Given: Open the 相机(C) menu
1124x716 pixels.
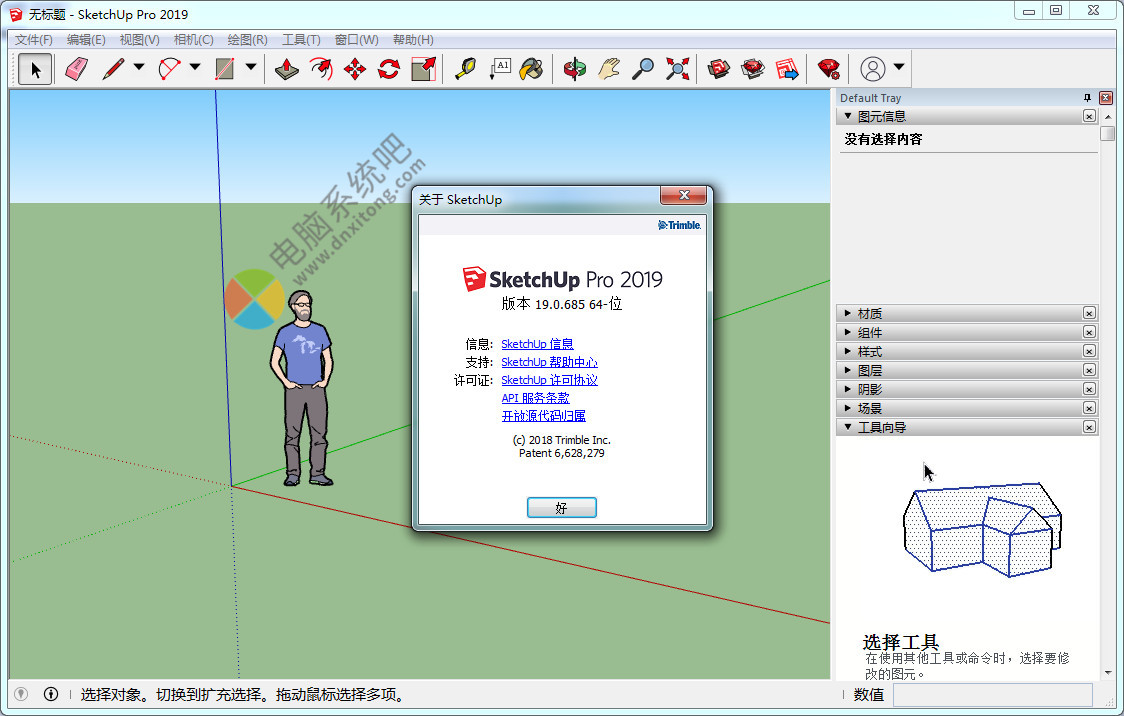Looking at the screenshot, I should tap(193, 40).
